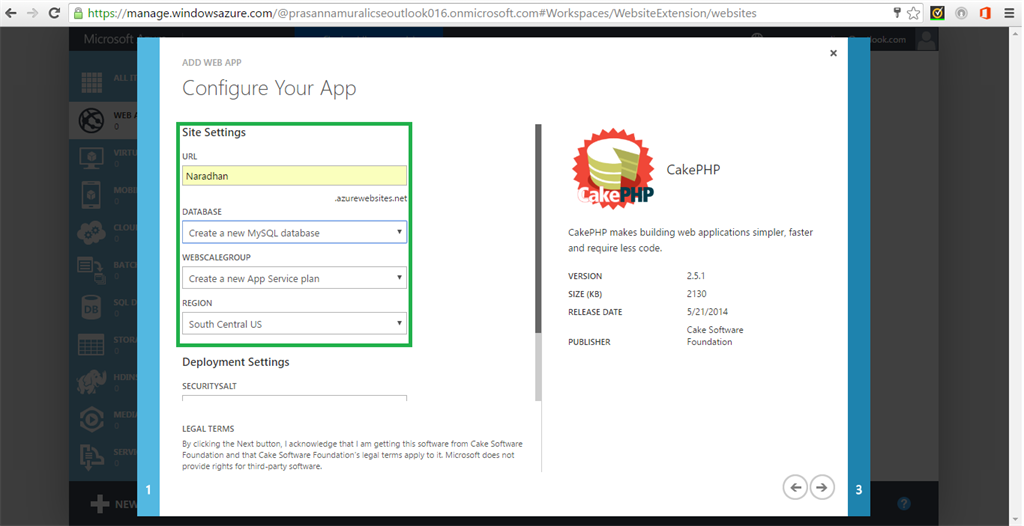Click the page scrollbar up arrow

click(x=1017, y=32)
